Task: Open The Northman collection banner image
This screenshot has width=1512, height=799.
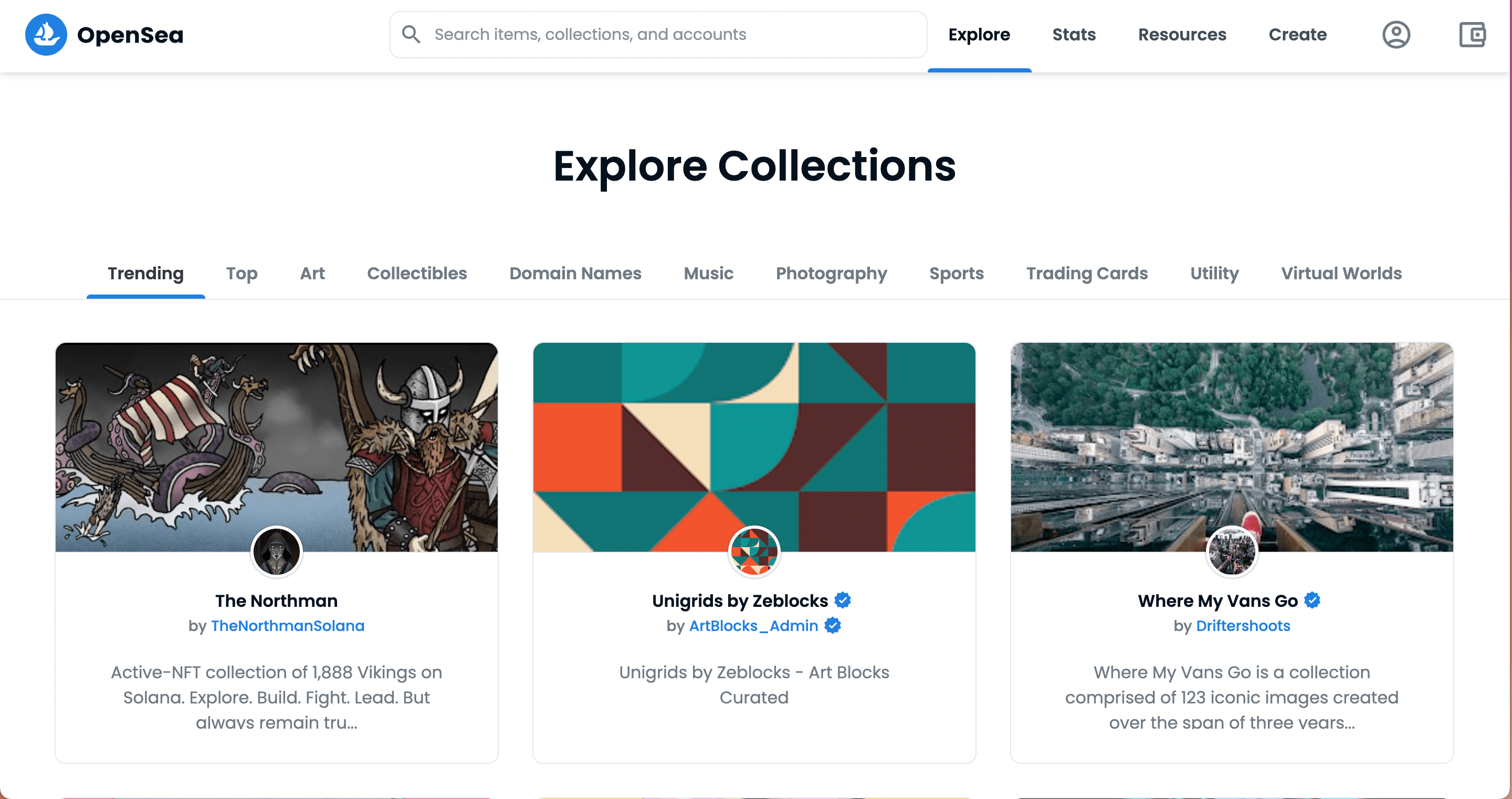Action: click(277, 435)
